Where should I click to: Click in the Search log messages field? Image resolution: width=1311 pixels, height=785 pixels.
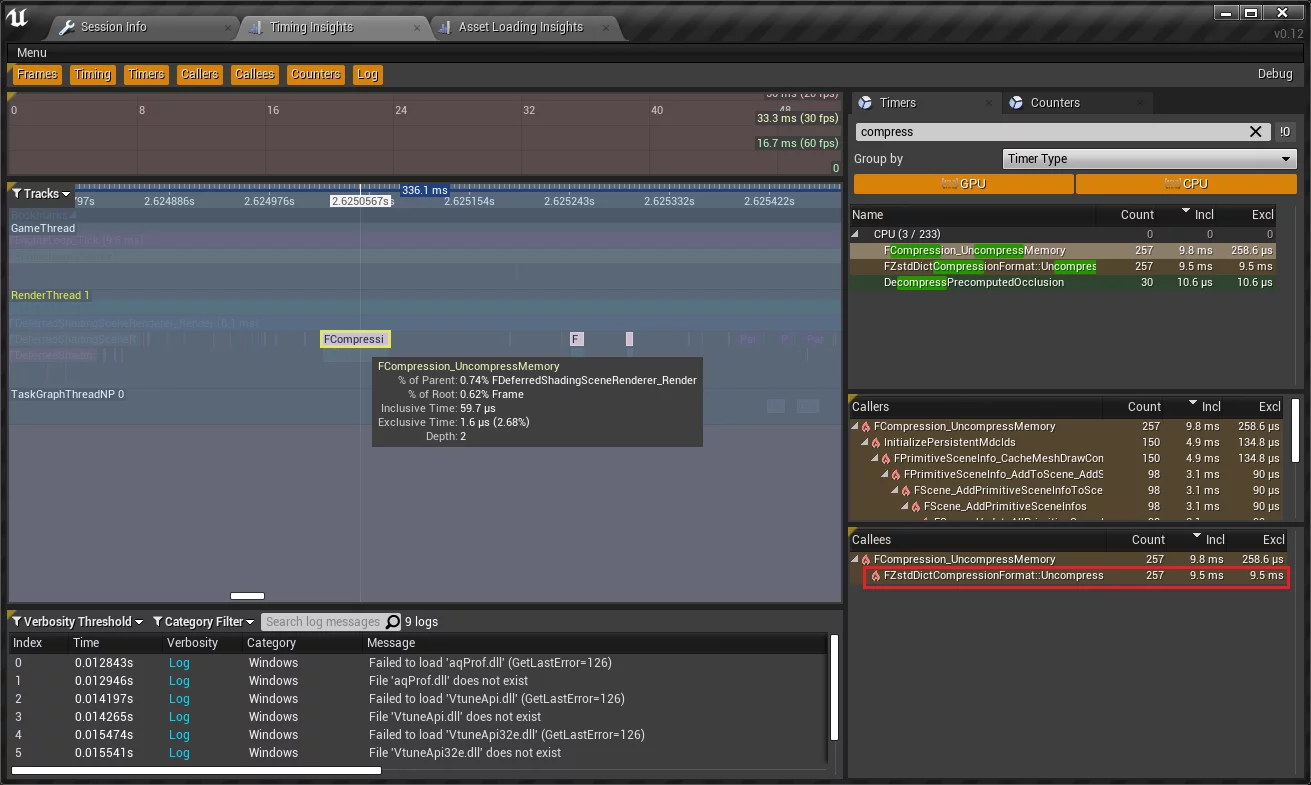point(322,622)
